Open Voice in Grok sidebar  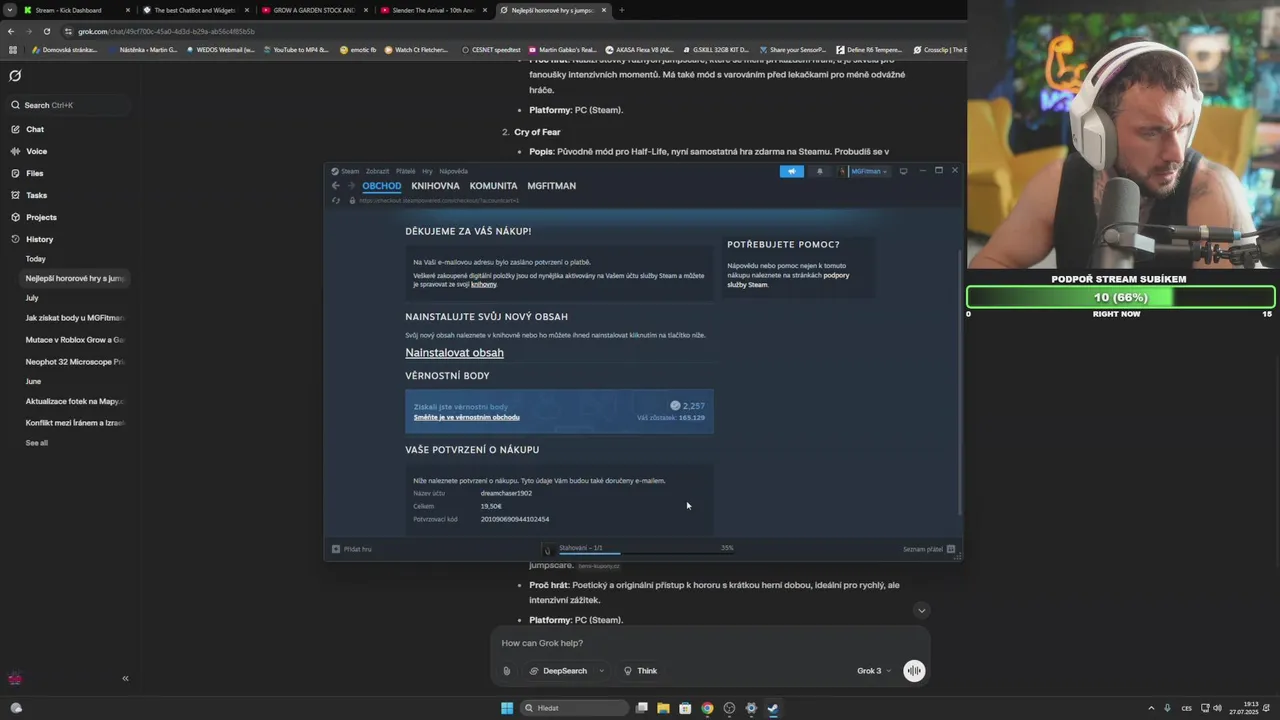[x=36, y=151]
